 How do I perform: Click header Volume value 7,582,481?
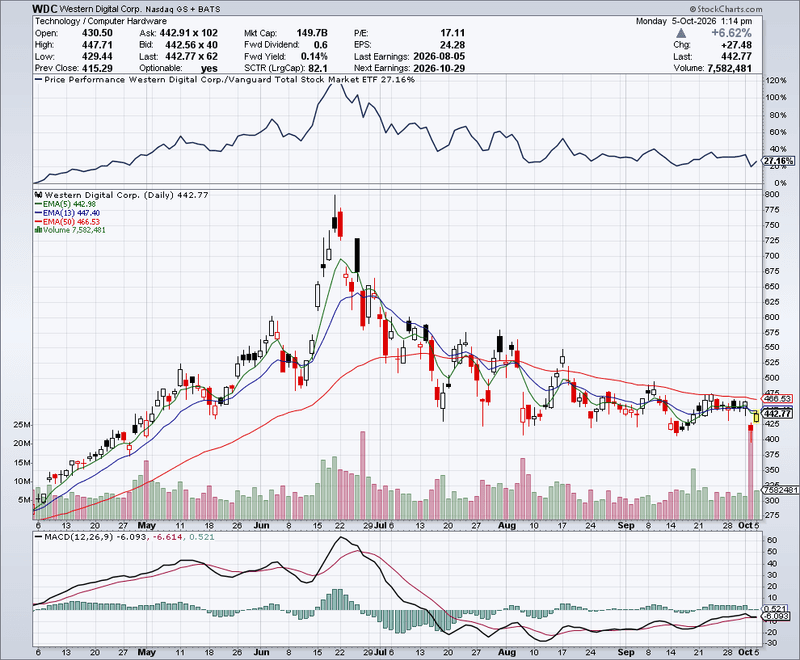coord(730,68)
